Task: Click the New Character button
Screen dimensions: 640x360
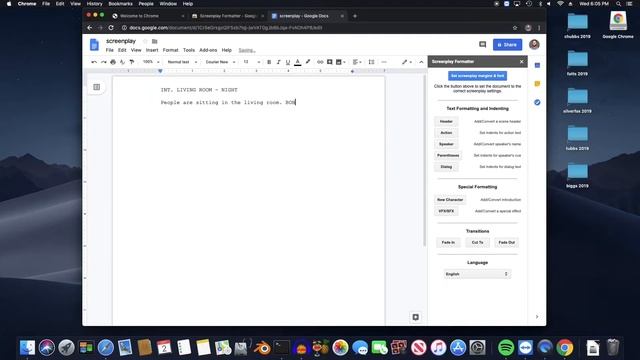Action: (450, 200)
